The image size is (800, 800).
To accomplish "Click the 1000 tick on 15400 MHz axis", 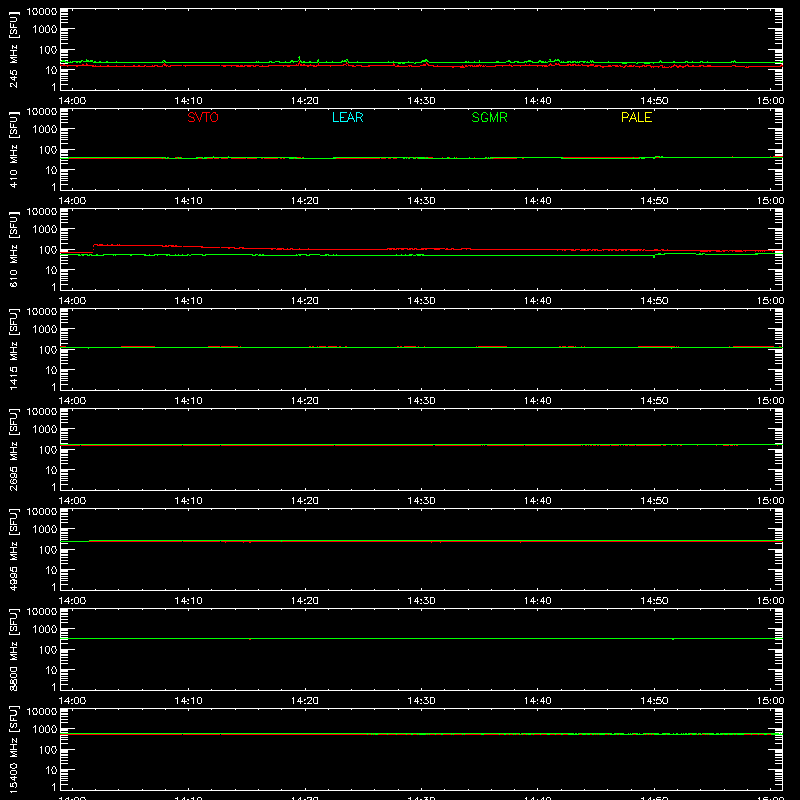I will click(45, 730).
